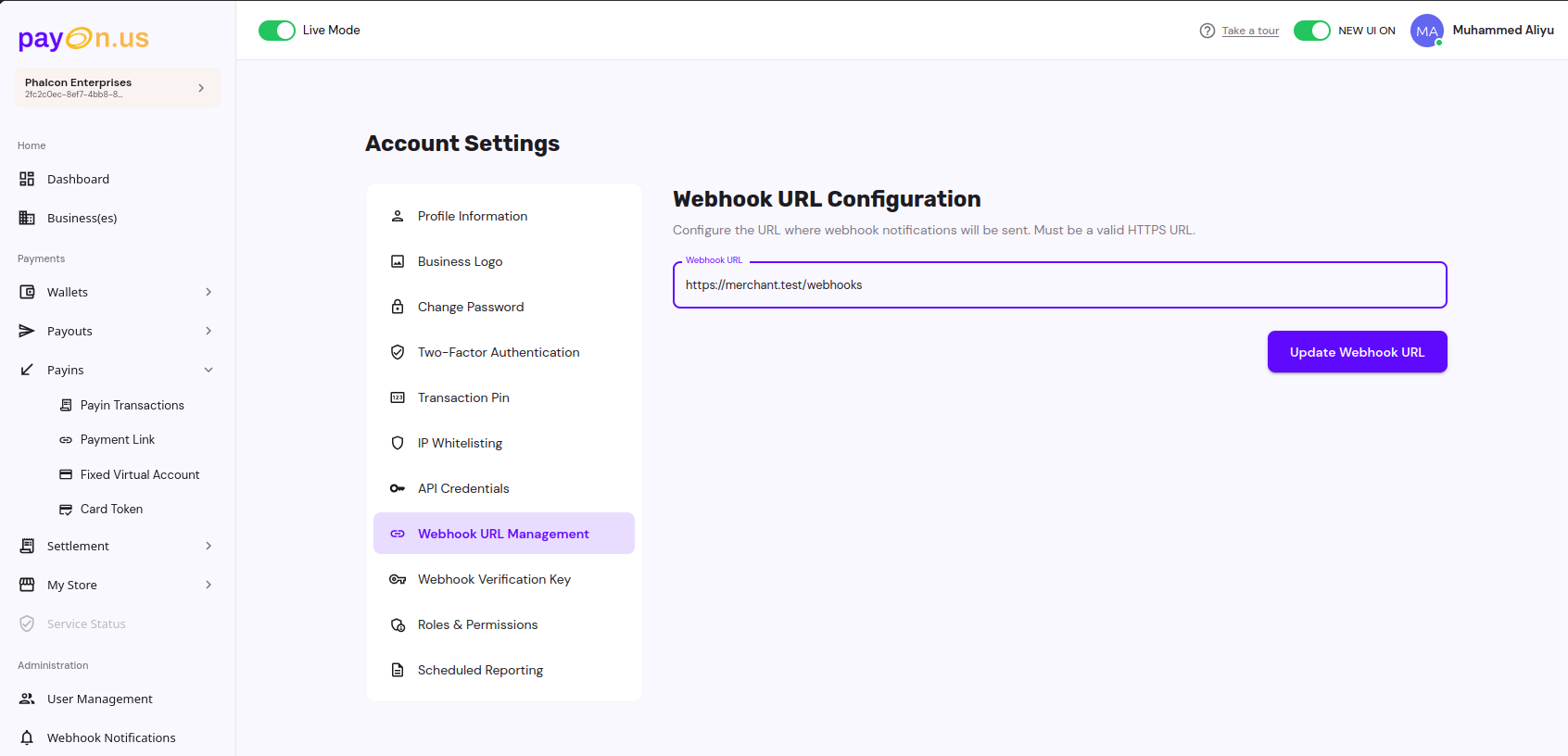
Task: Open the Card Token page
Action: pos(111,510)
